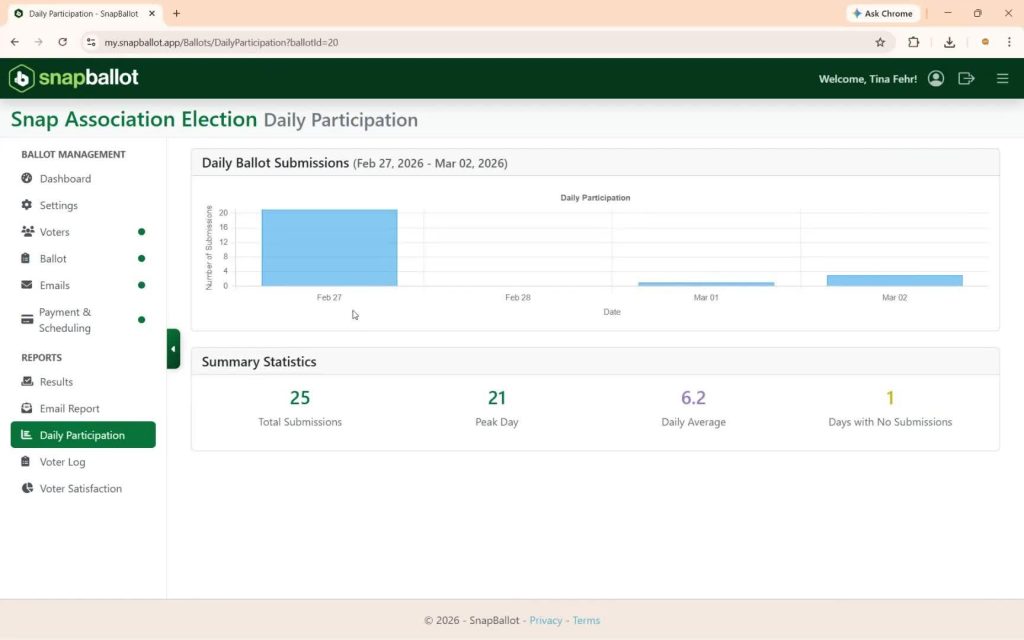Image resolution: width=1024 pixels, height=640 pixels.
Task: Open the hamburger menu icon
Action: click(1002, 78)
